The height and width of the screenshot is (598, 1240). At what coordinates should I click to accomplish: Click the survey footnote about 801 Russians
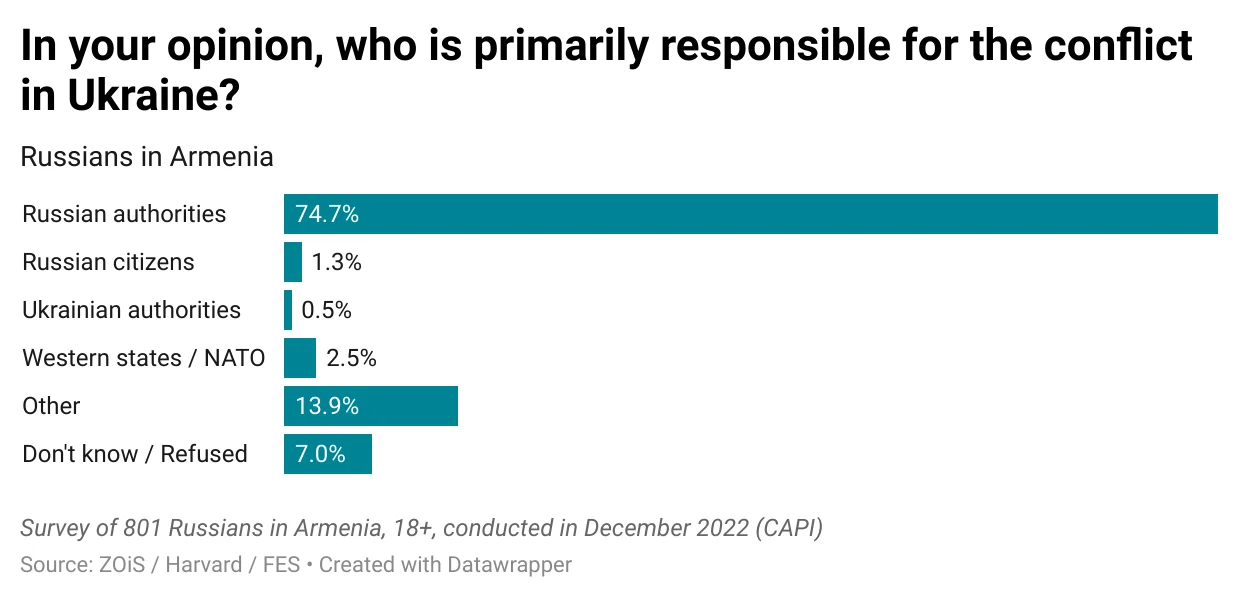coord(421,528)
